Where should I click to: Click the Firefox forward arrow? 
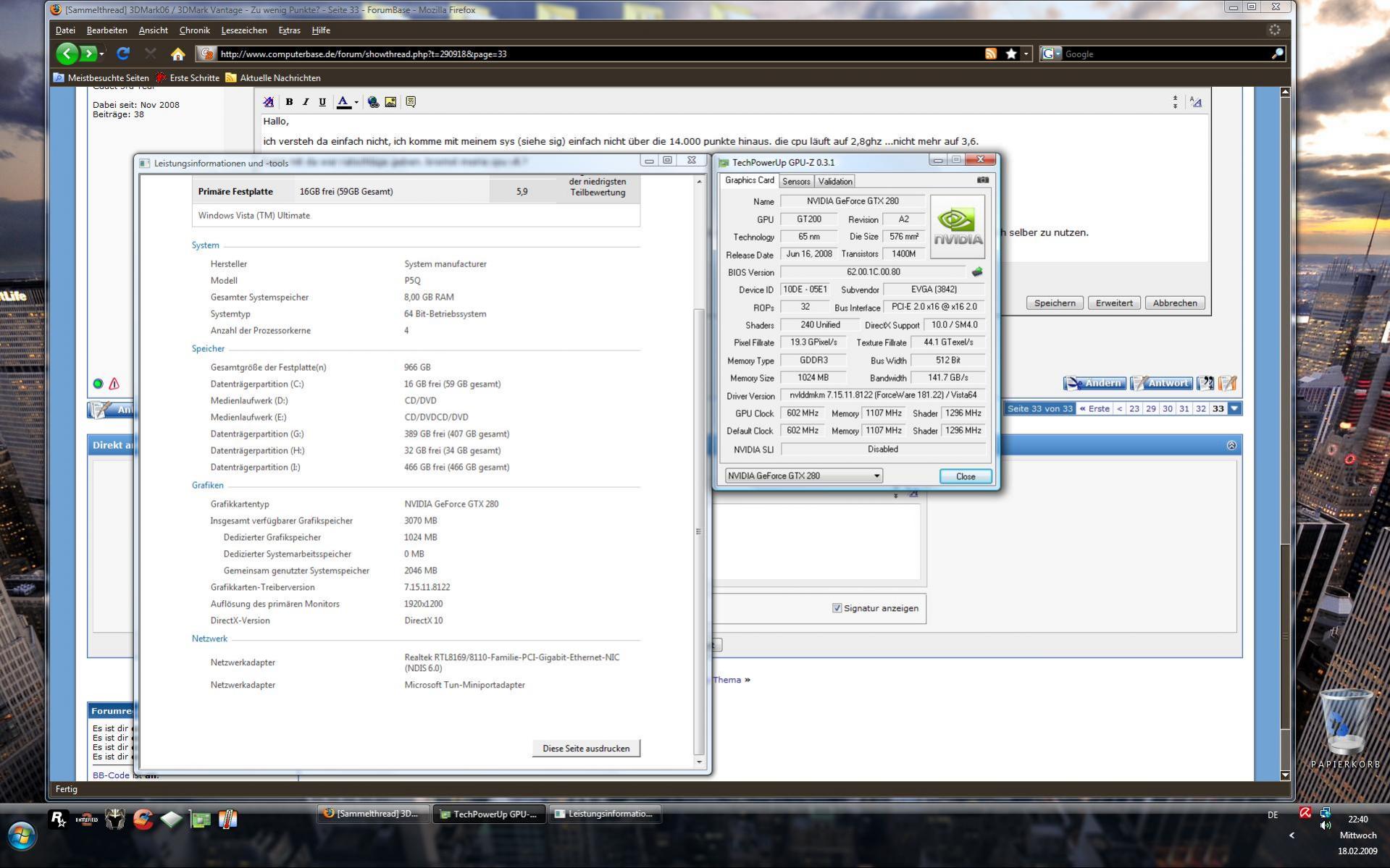pos(88,54)
